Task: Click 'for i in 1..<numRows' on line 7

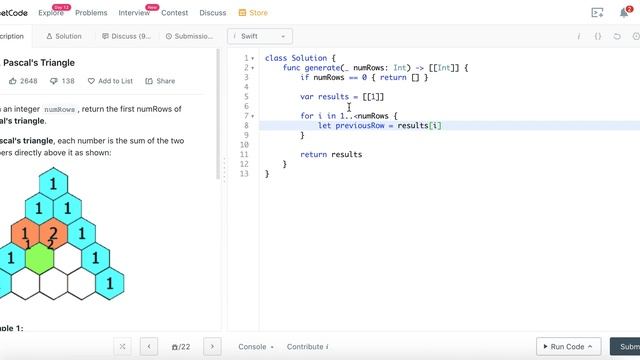Action: pos(349,116)
